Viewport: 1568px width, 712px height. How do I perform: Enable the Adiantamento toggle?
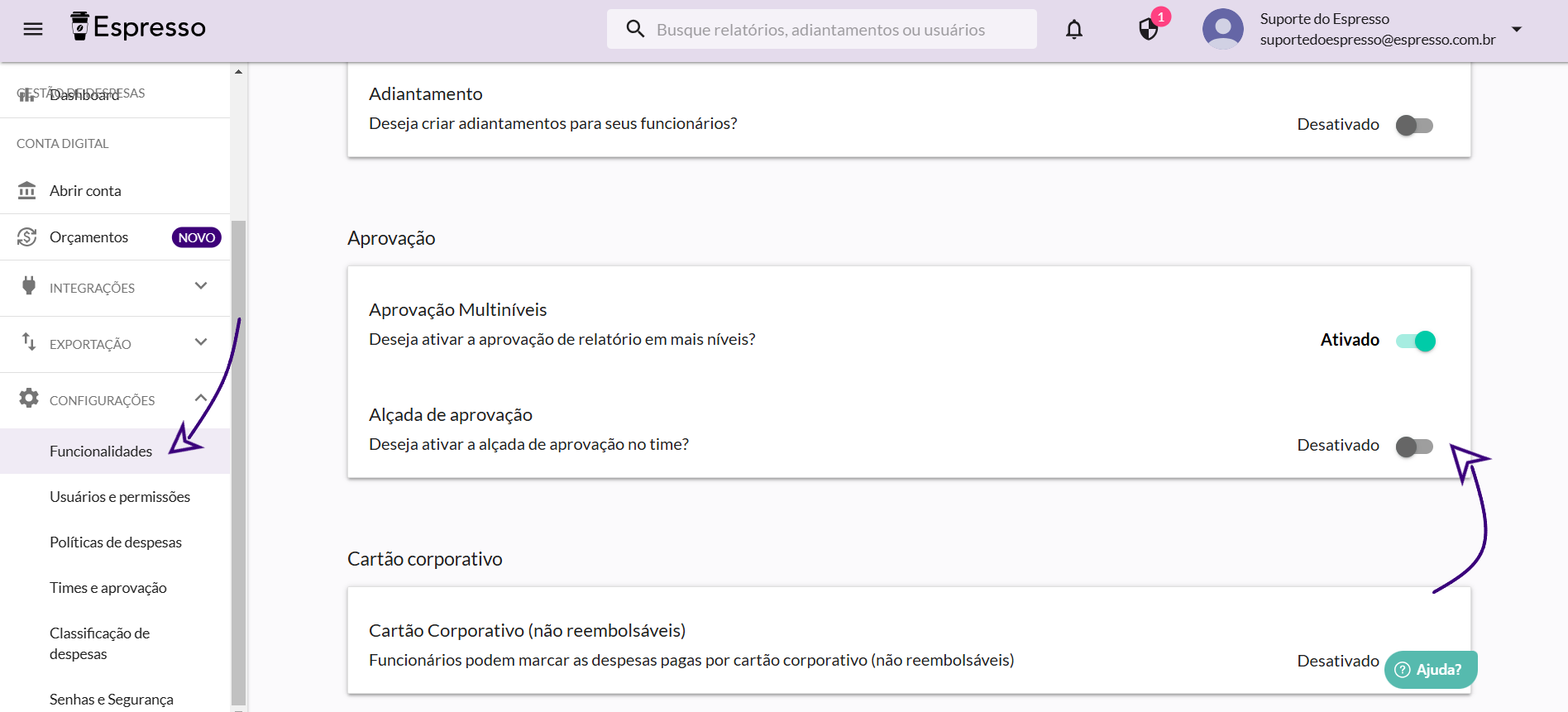tap(1414, 125)
